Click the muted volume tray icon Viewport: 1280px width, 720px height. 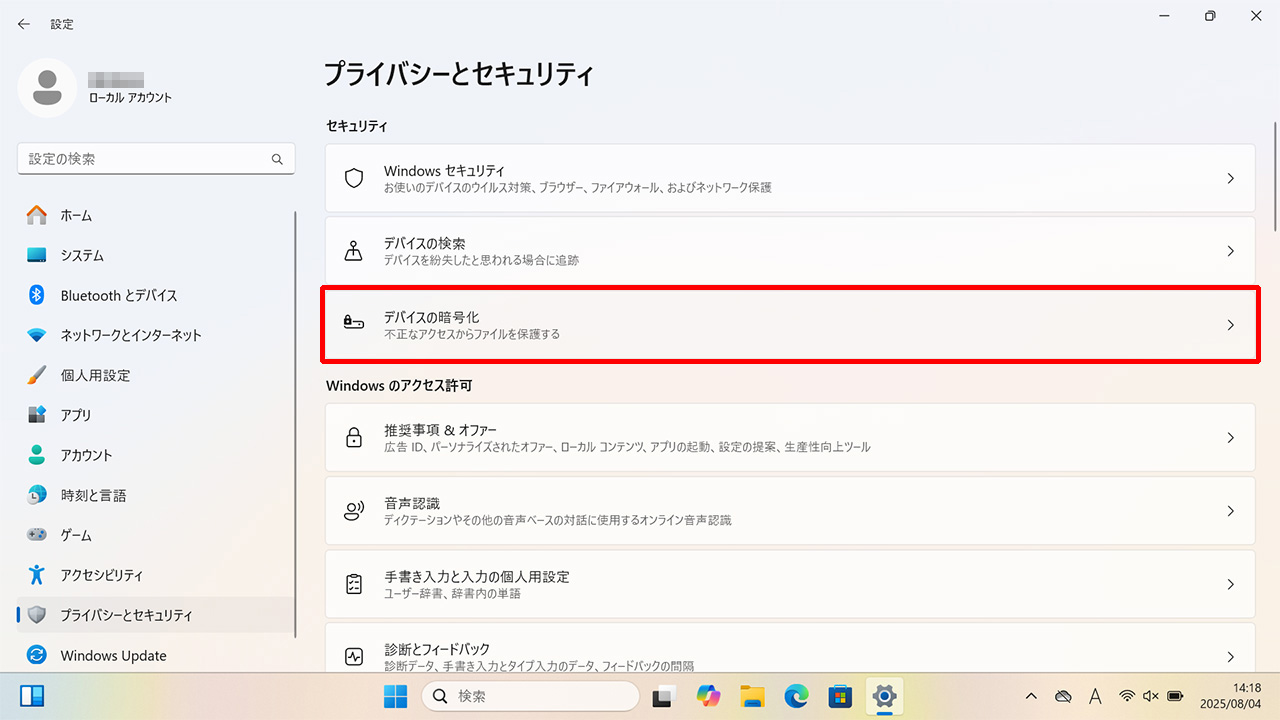(x=1151, y=695)
